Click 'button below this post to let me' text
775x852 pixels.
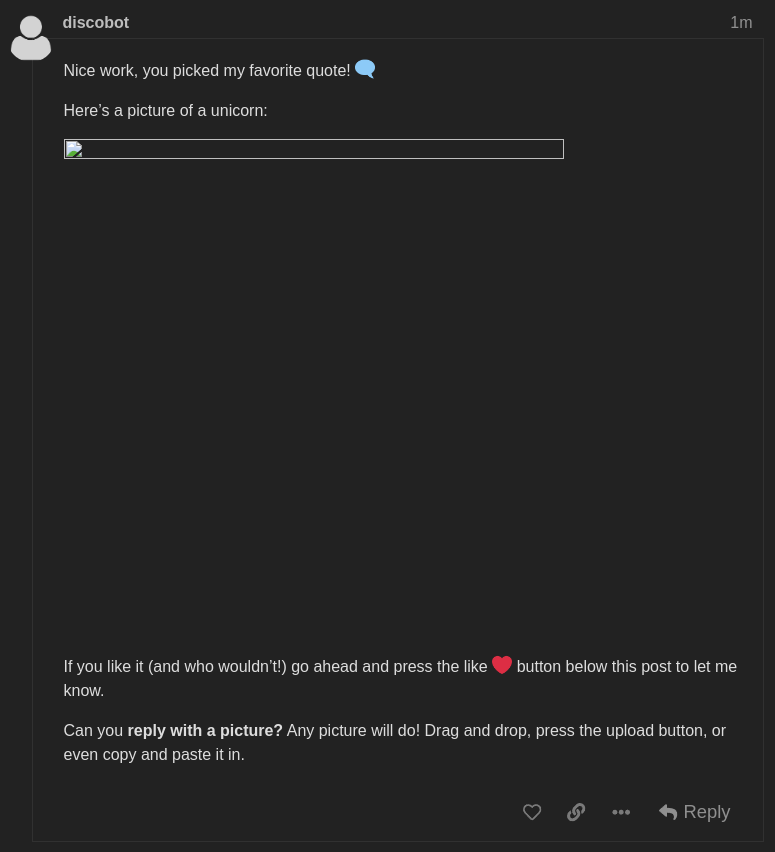point(627,666)
